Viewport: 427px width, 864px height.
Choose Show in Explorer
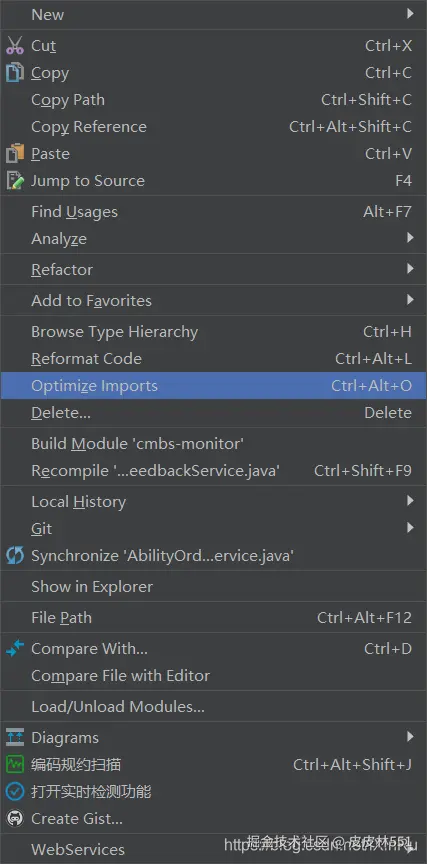coord(213,587)
